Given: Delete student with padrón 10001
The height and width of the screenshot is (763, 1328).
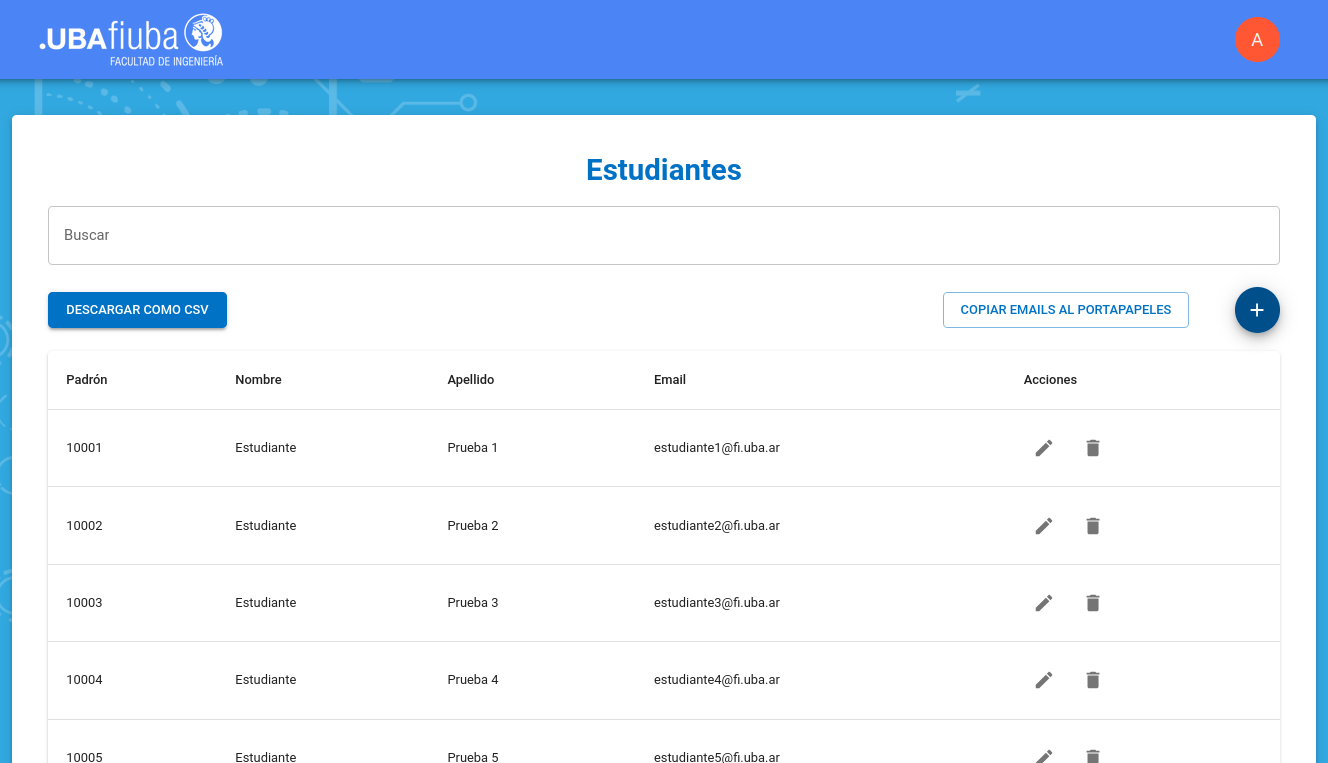Looking at the screenshot, I should [1093, 448].
